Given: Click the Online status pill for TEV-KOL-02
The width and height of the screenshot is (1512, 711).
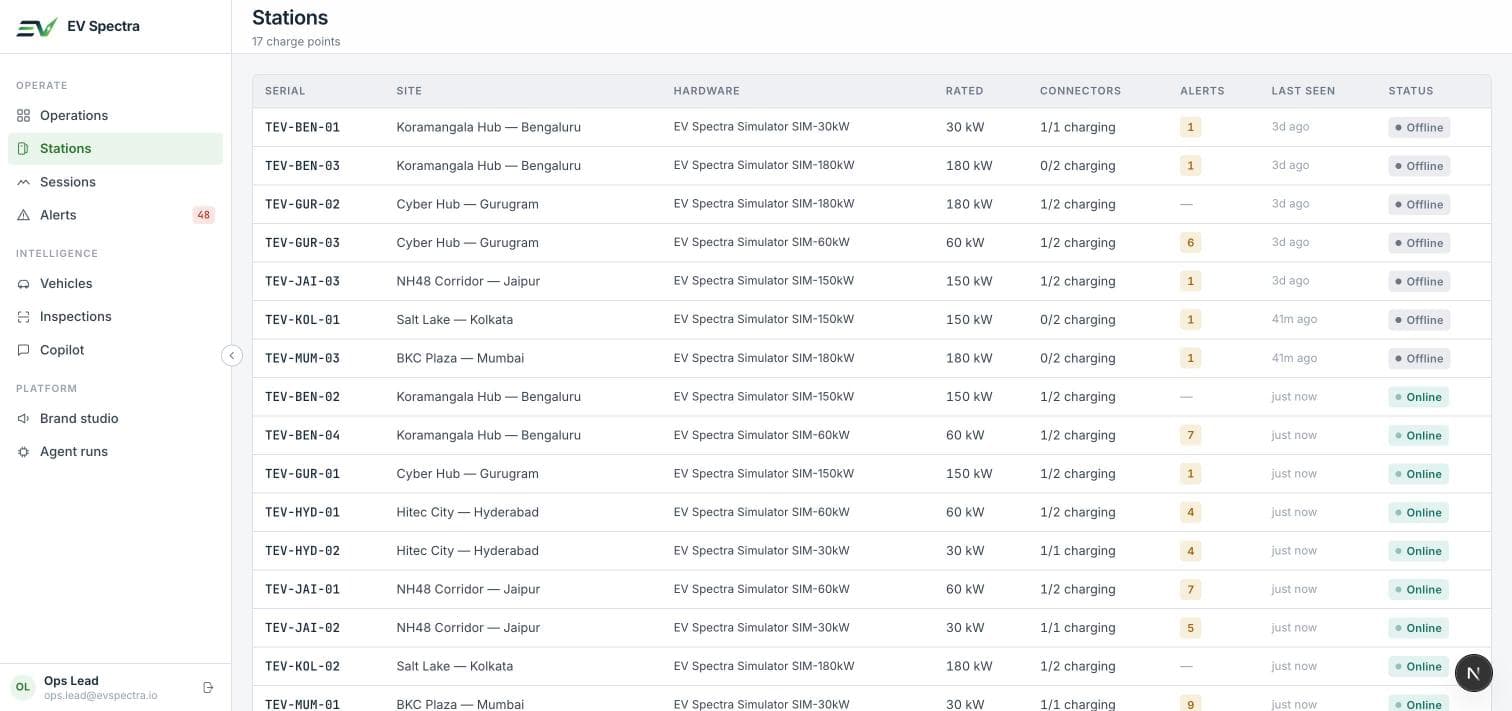Looking at the screenshot, I should pos(1418,666).
